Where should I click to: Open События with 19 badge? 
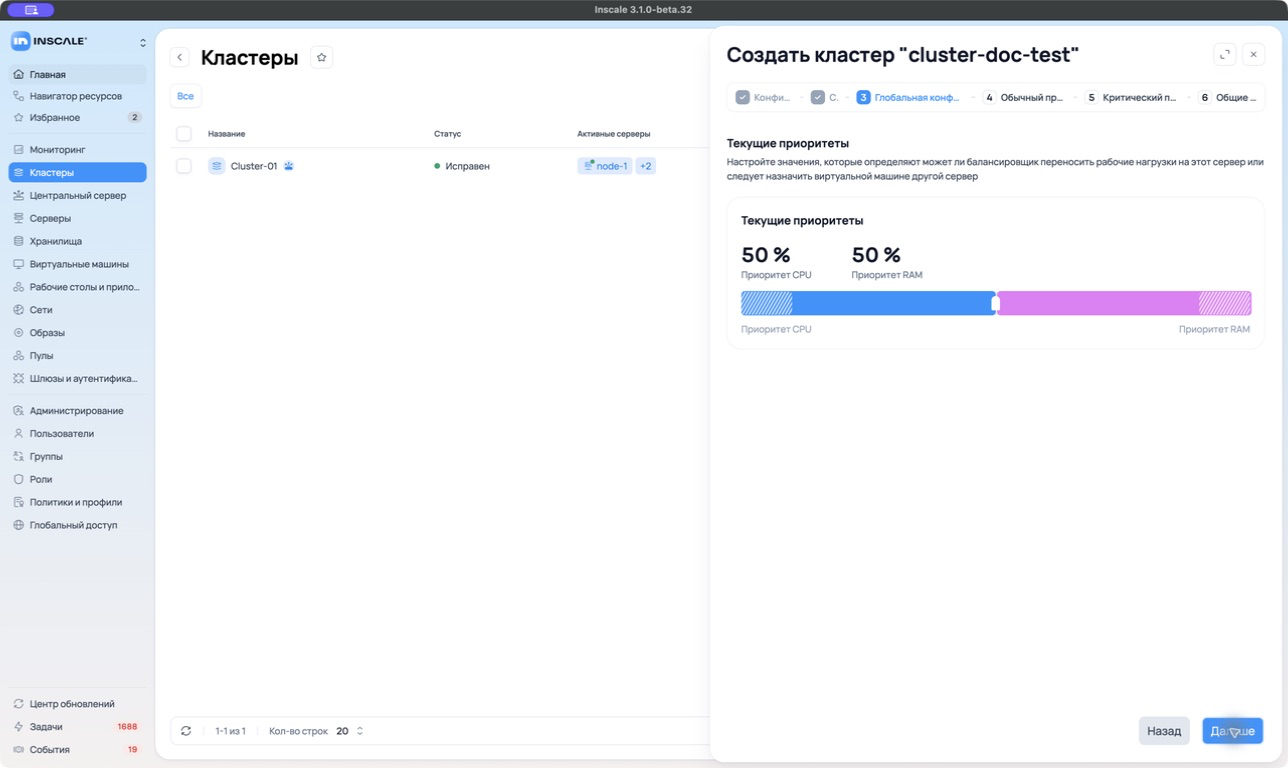[x=77, y=749]
